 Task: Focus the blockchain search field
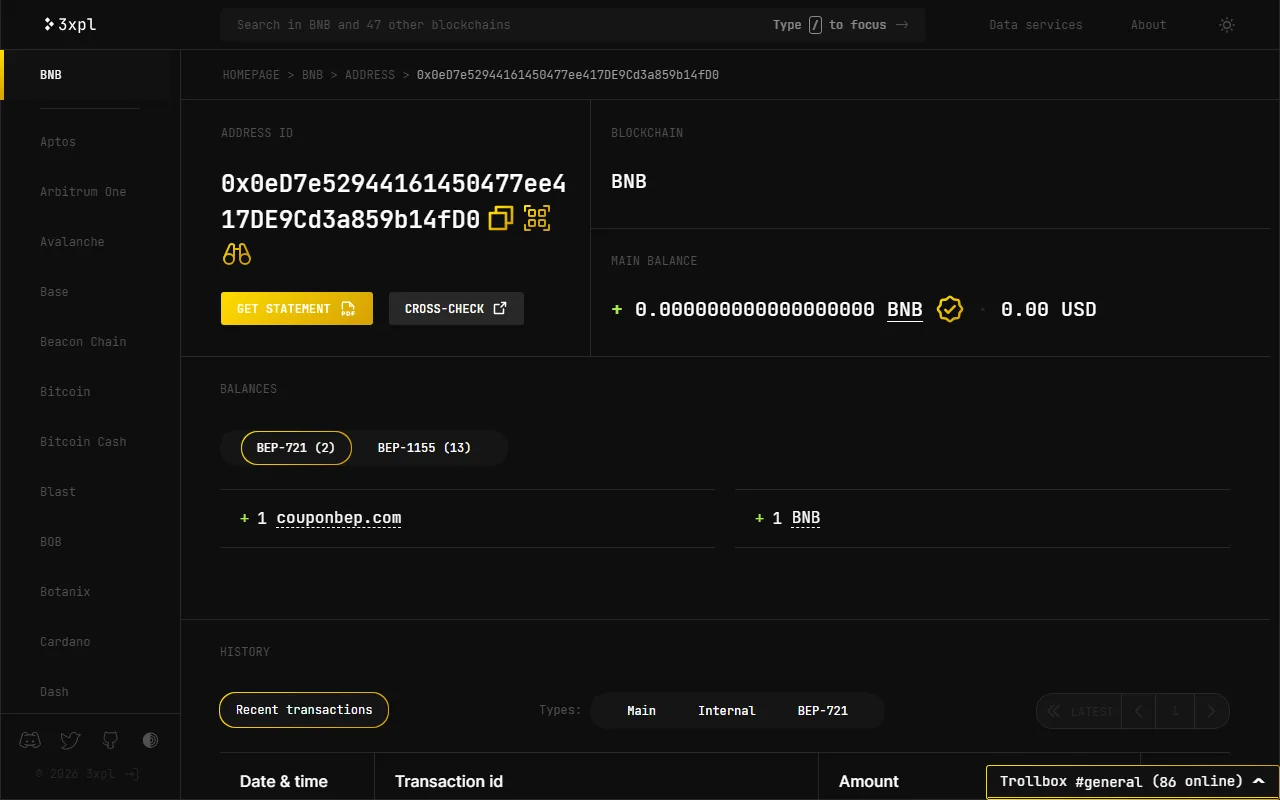573,25
